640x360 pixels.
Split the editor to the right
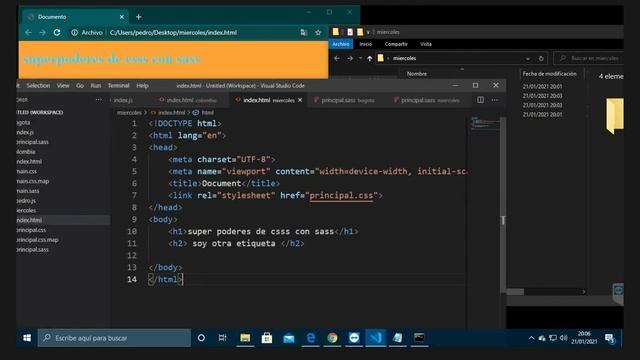click(x=480, y=100)
